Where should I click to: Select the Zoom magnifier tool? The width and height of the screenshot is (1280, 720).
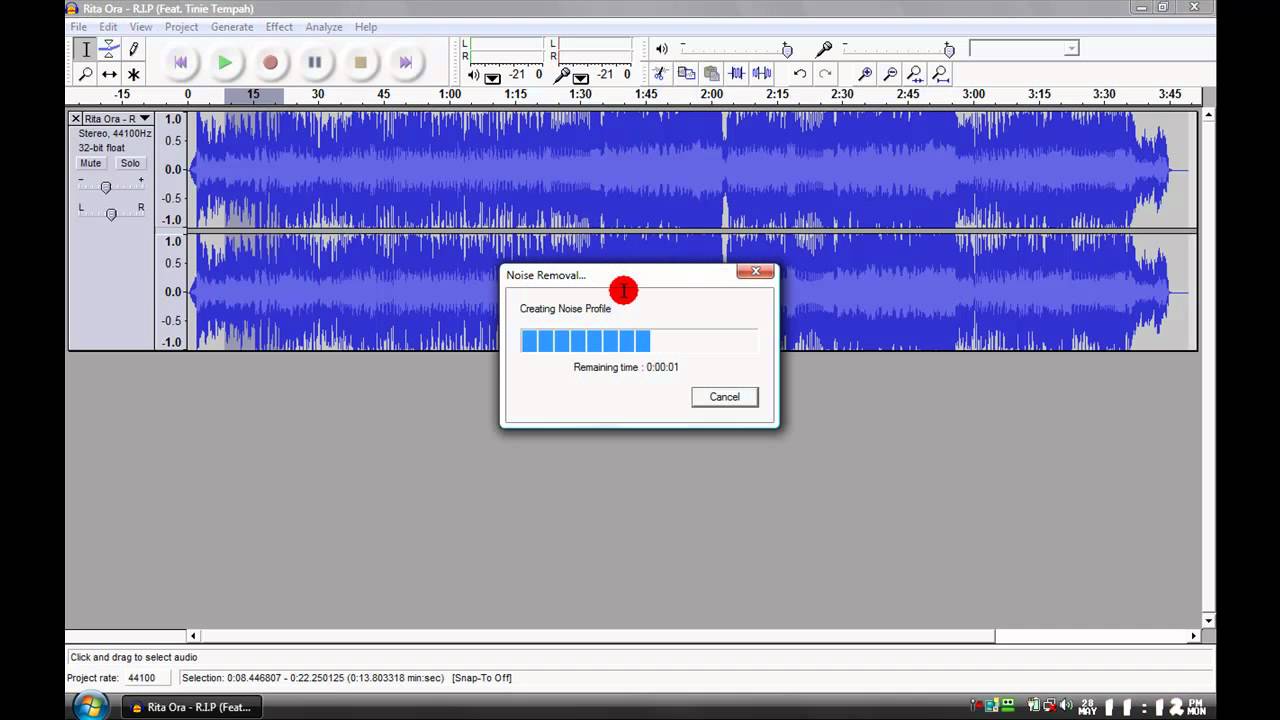point(86,74)
